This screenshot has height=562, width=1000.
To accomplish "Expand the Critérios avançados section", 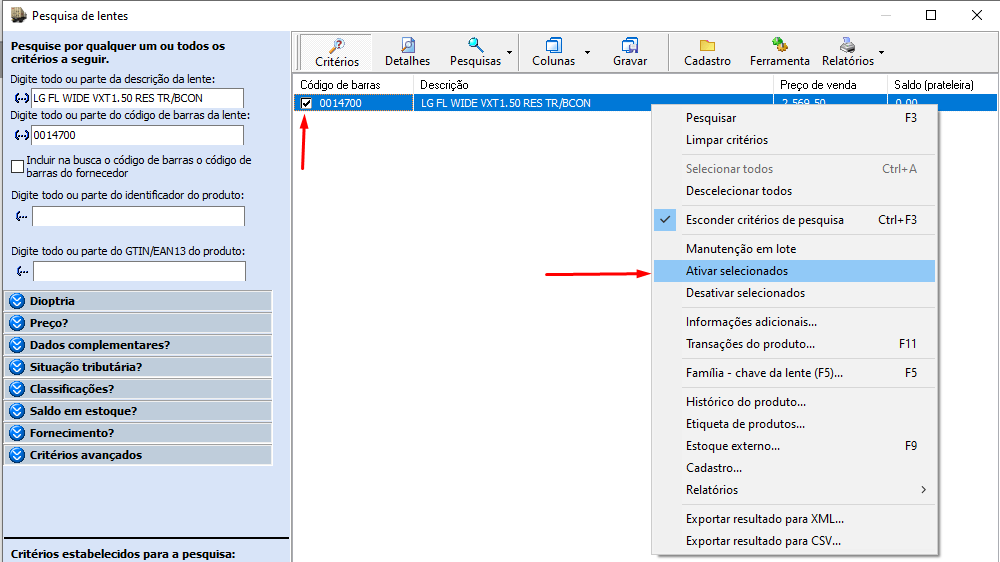I will [x=17, y=455].
